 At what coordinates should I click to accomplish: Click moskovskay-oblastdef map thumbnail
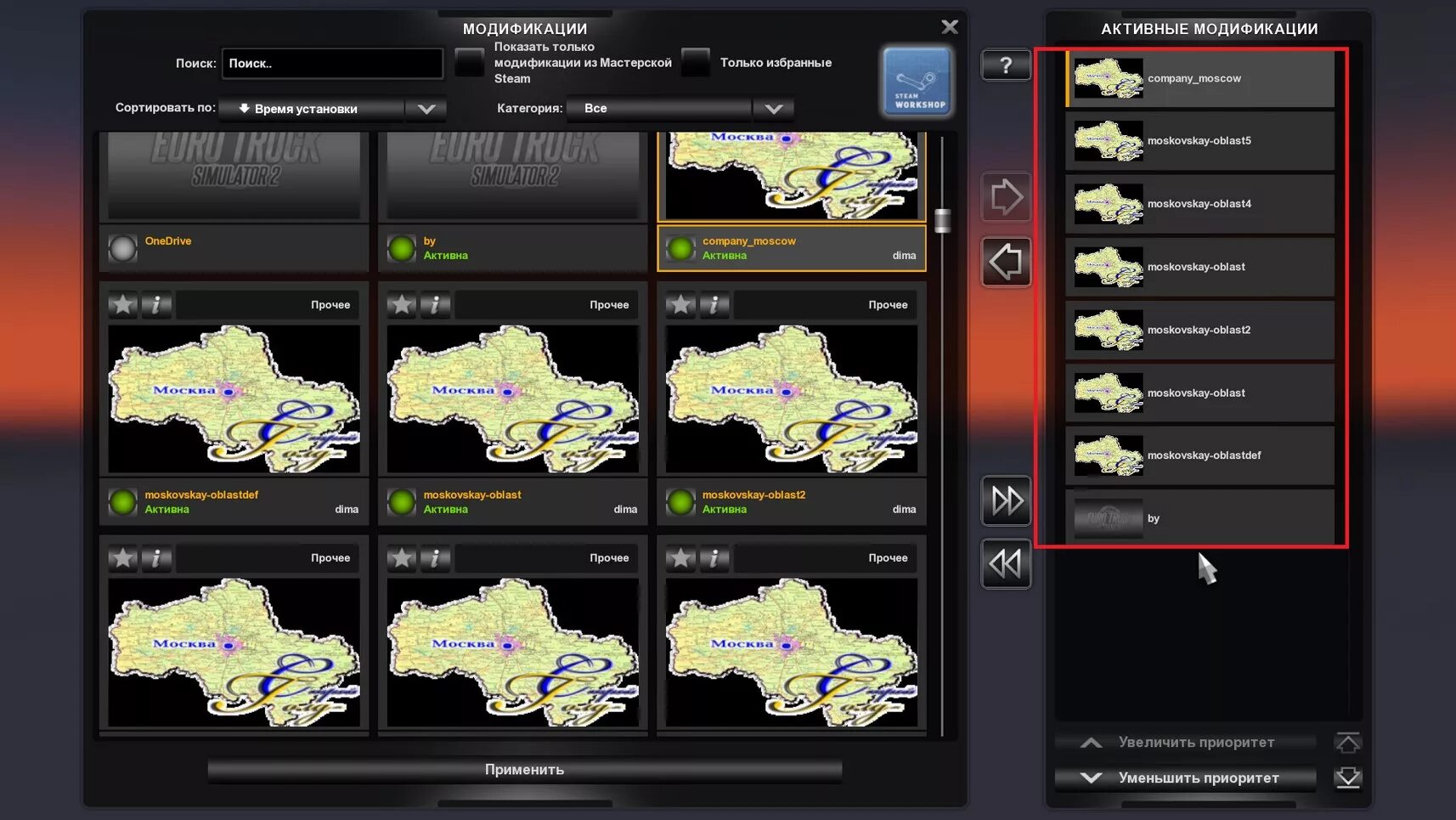click(234, 399)
